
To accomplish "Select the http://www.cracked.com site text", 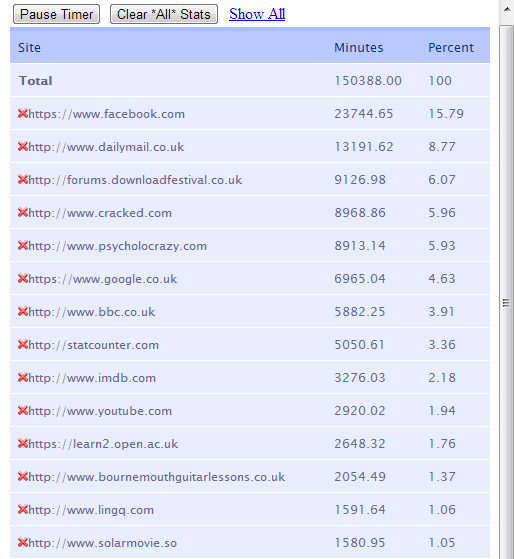I will (100, 213).
